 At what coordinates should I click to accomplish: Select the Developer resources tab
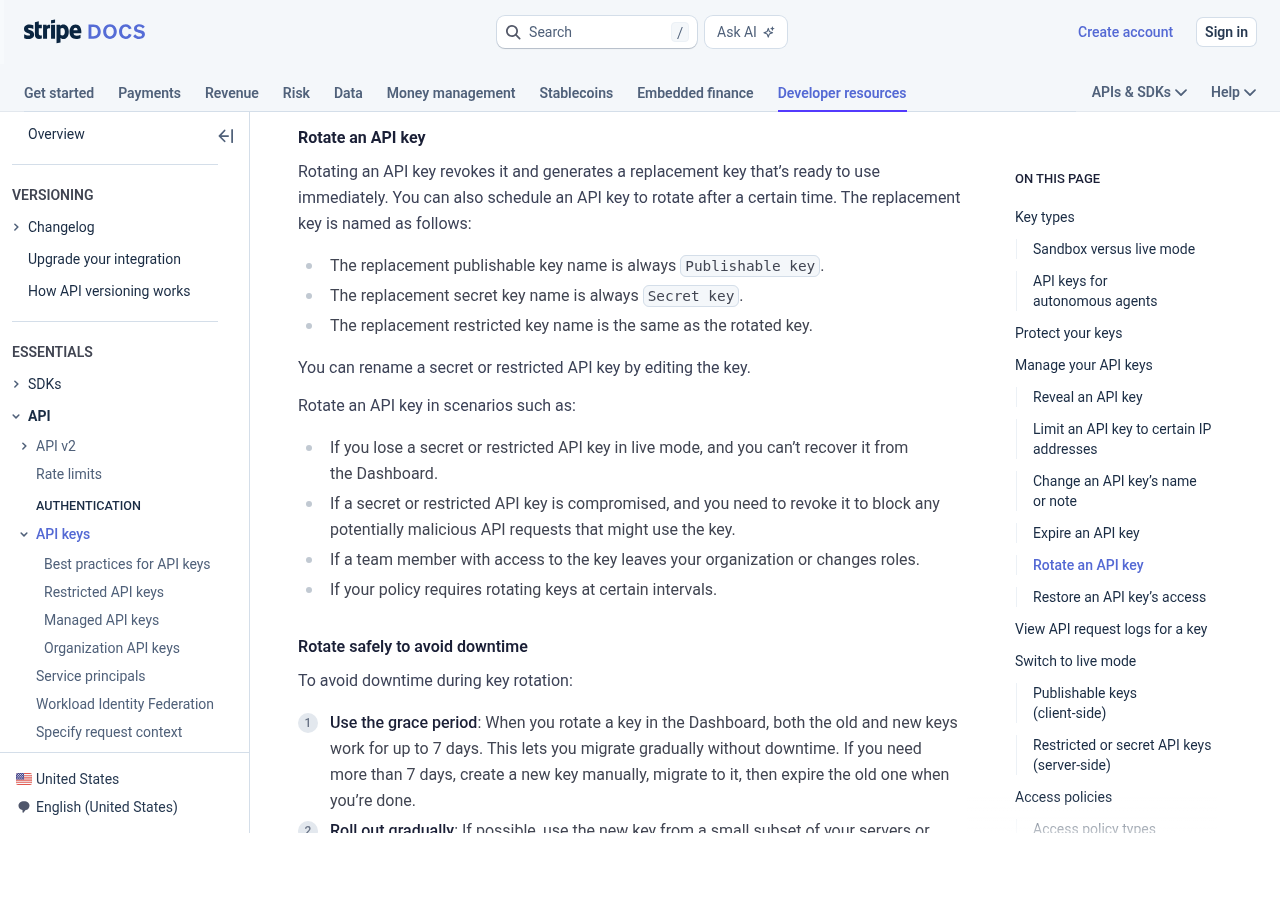click(x=842, y=93)
